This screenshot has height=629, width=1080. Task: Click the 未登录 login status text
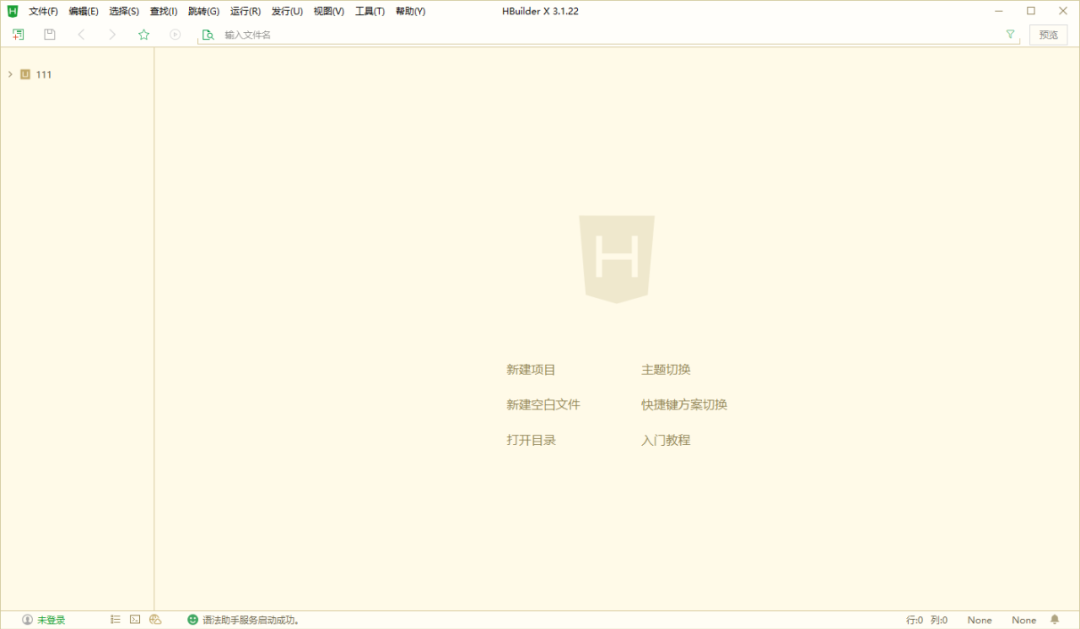tap(51, 620)
